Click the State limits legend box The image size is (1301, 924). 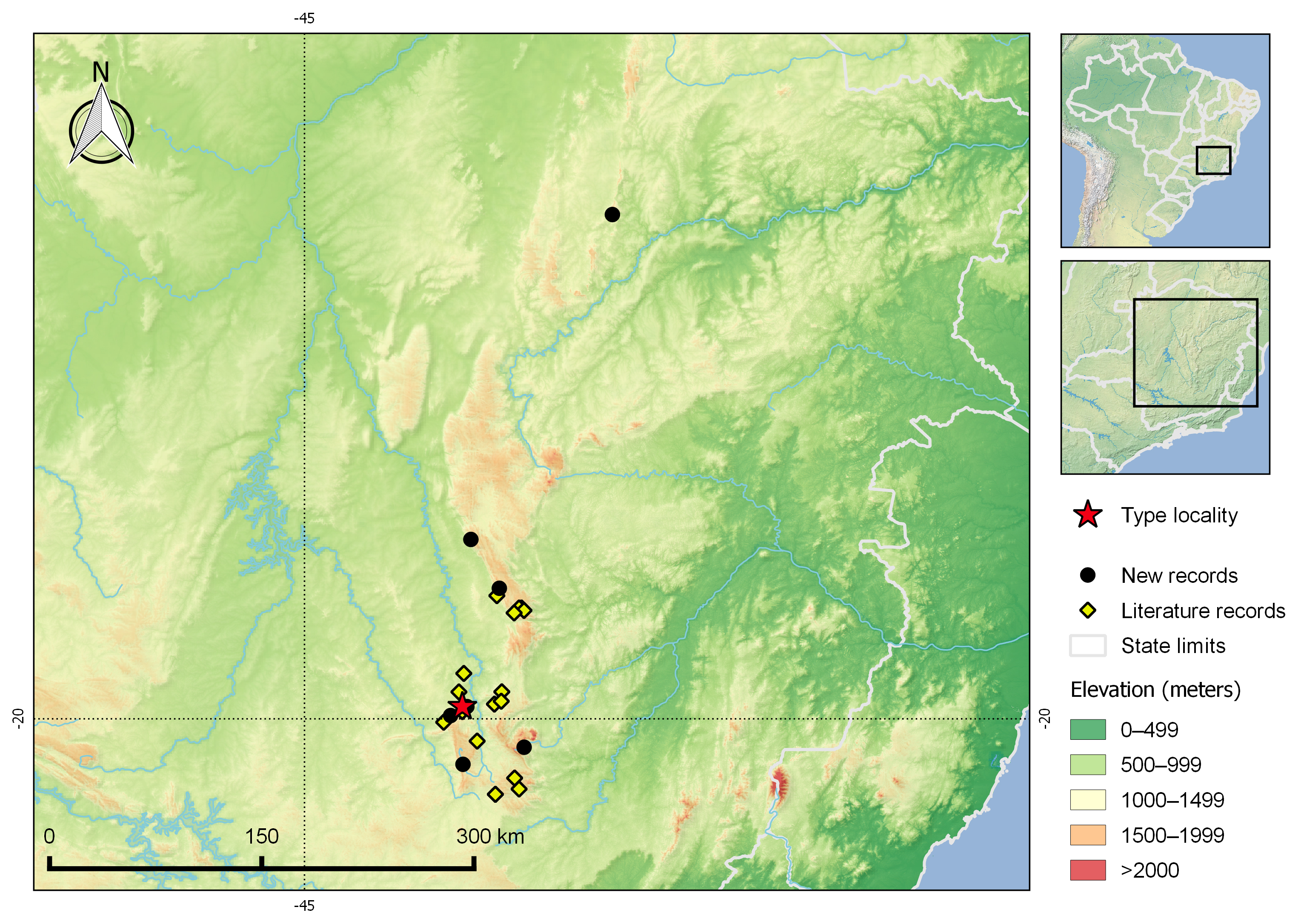[x=1088, y=646]
